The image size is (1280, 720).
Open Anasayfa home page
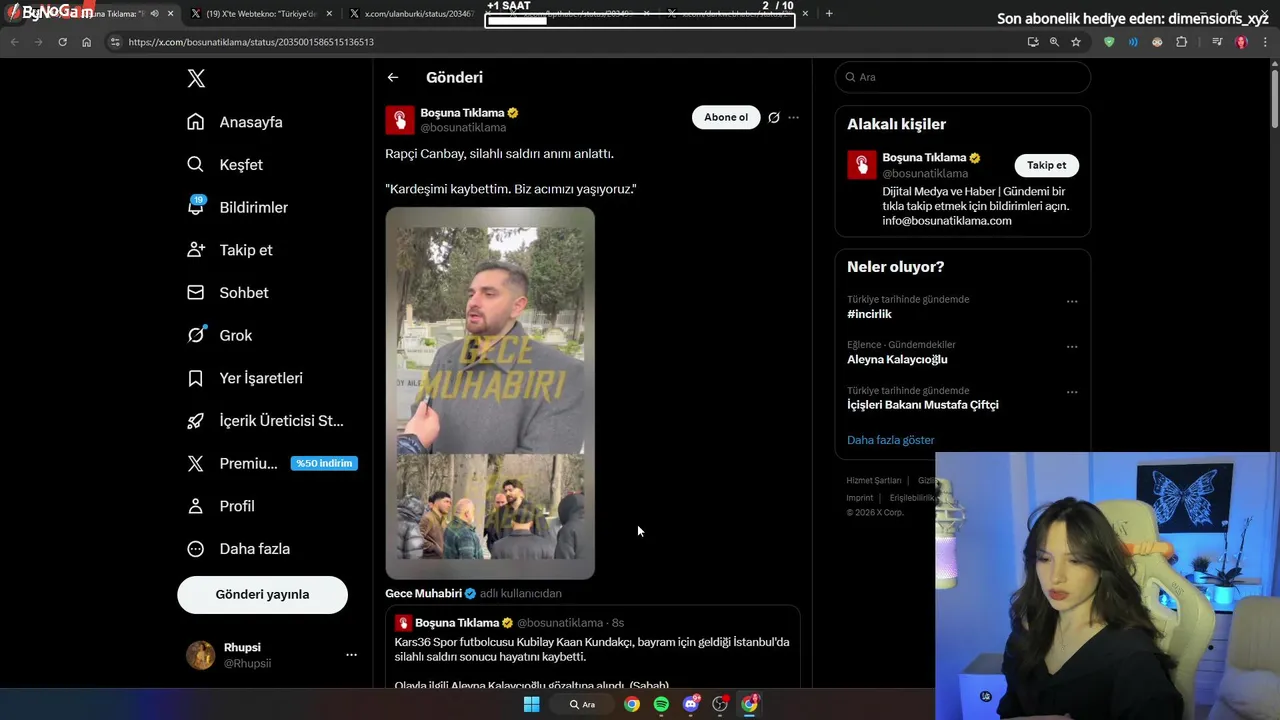click(x=235, y=122)
